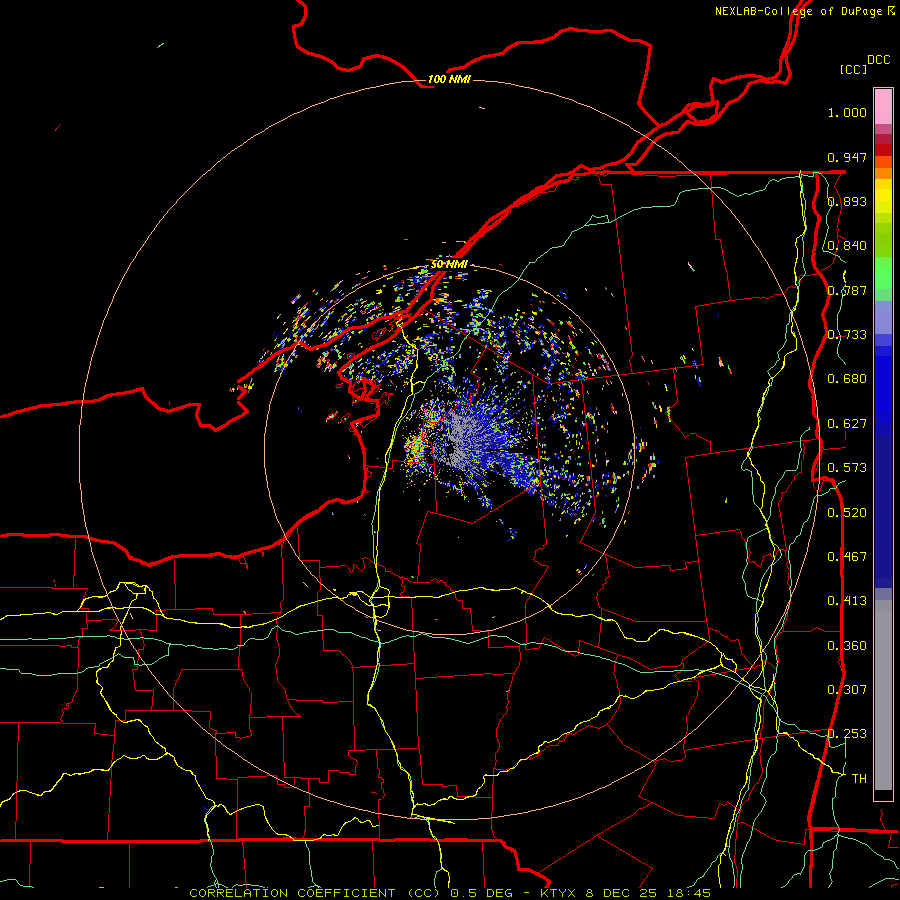Click the 100 NMI range ring label

tap(449, 79)
